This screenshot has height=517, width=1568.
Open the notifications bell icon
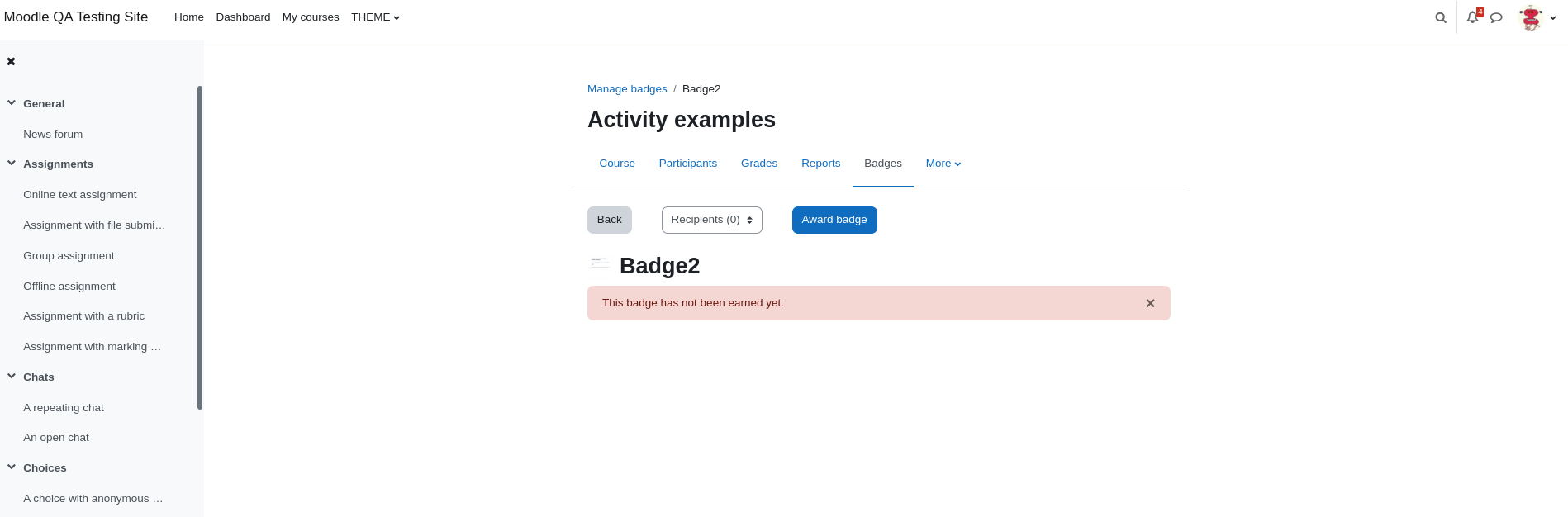click(1473, 17)
